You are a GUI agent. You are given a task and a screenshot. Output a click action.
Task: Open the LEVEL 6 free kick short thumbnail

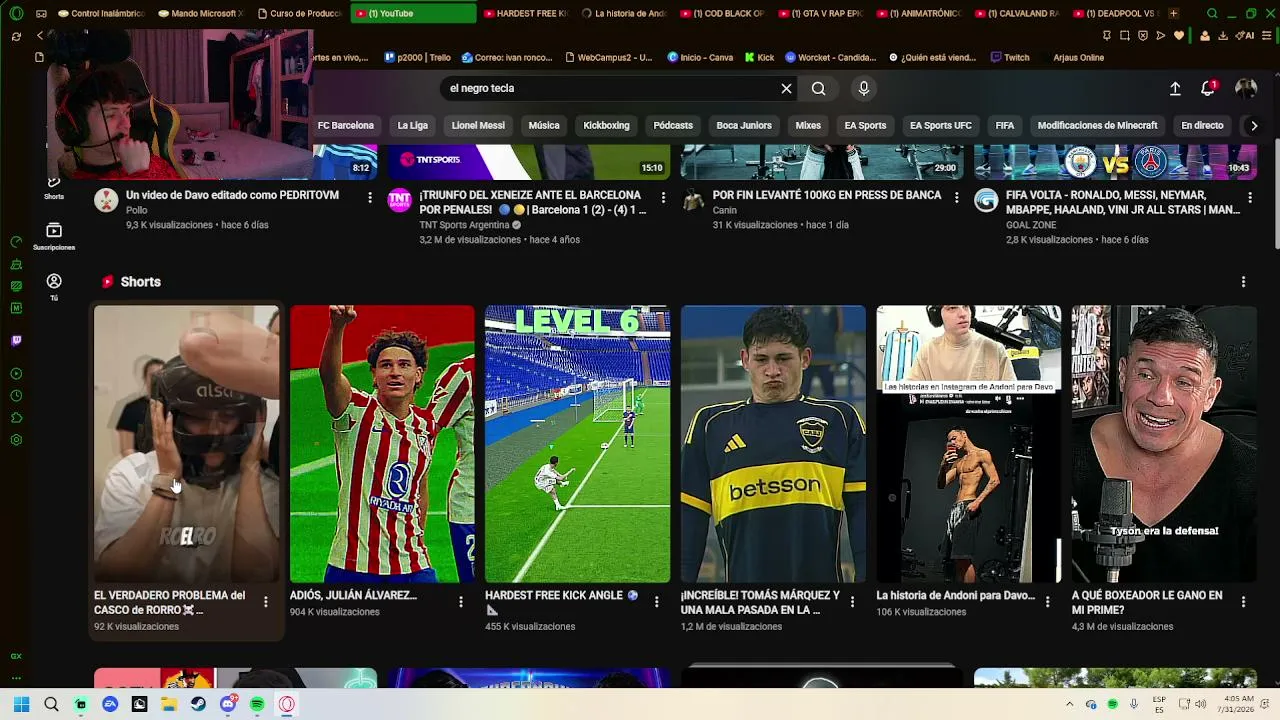[577, 444]
